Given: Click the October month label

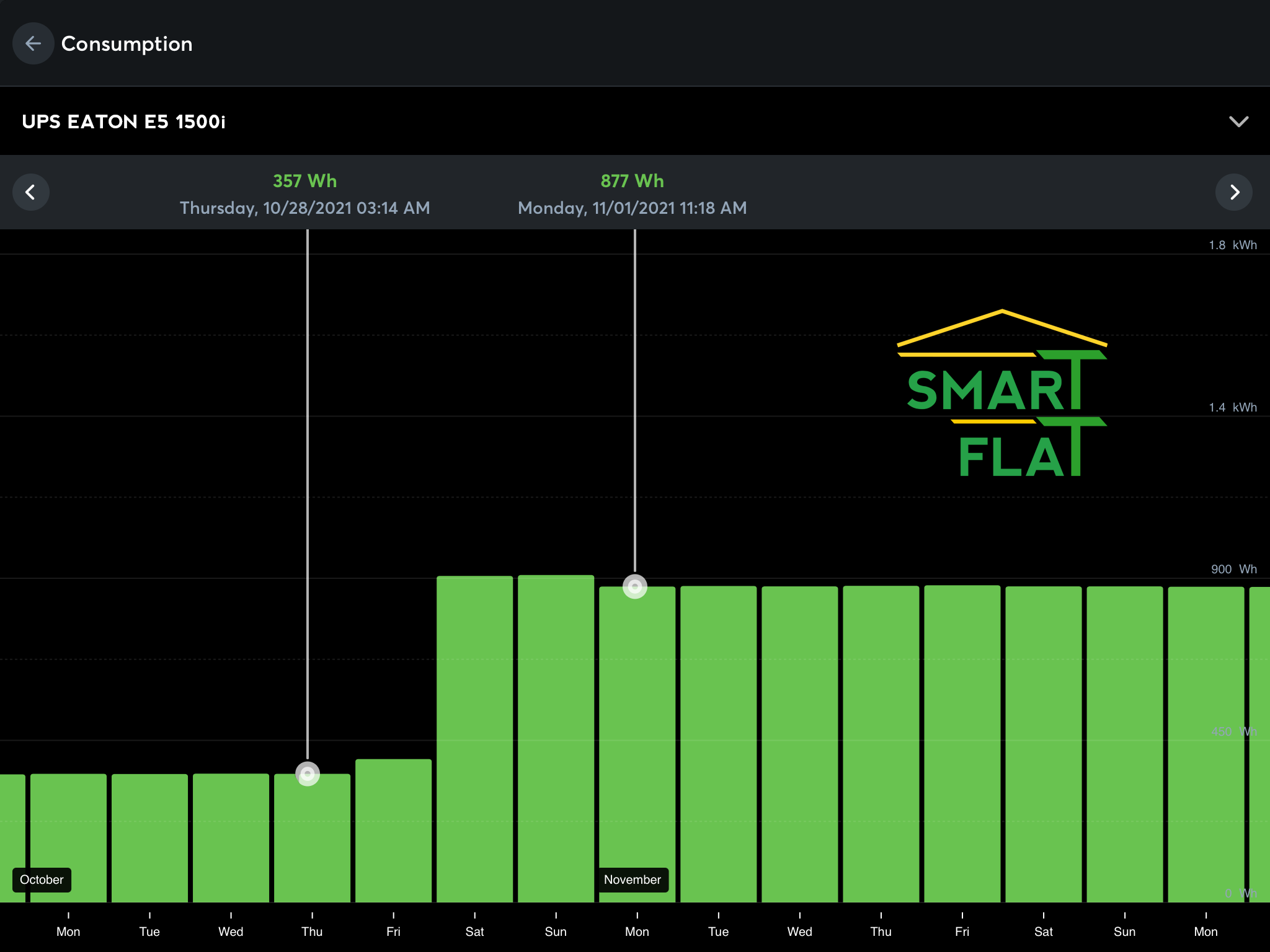Looking at the screenshot, I should pos(42,879).
